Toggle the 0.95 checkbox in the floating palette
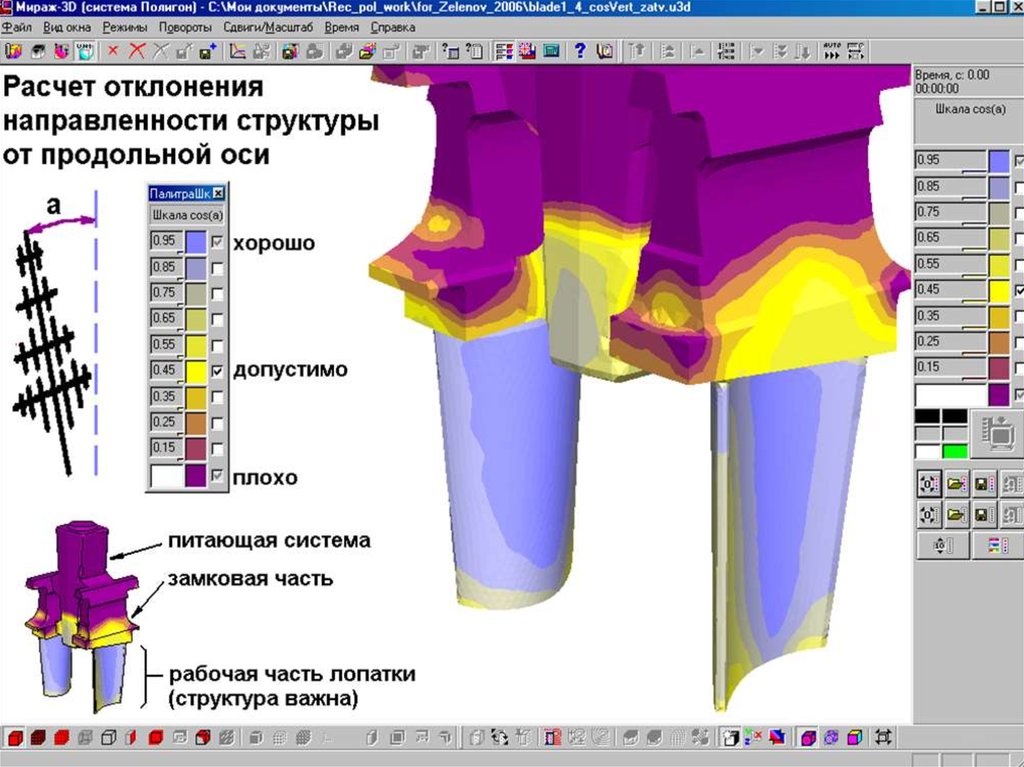Screen dimensions: 1024x767 (x=217, y=241)
